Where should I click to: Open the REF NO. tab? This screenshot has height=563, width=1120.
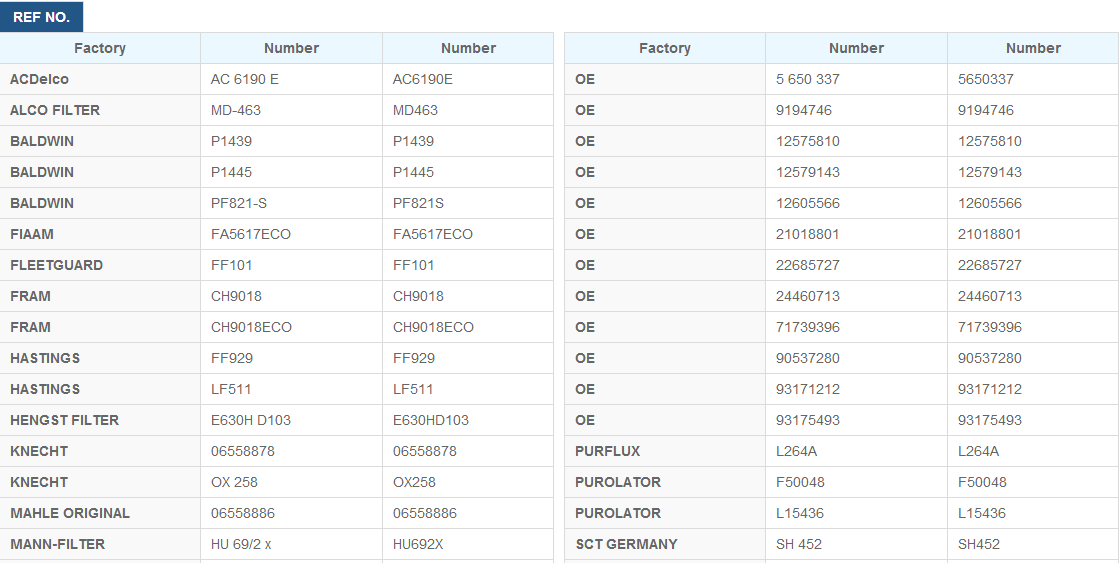click(x=41, y=17)
